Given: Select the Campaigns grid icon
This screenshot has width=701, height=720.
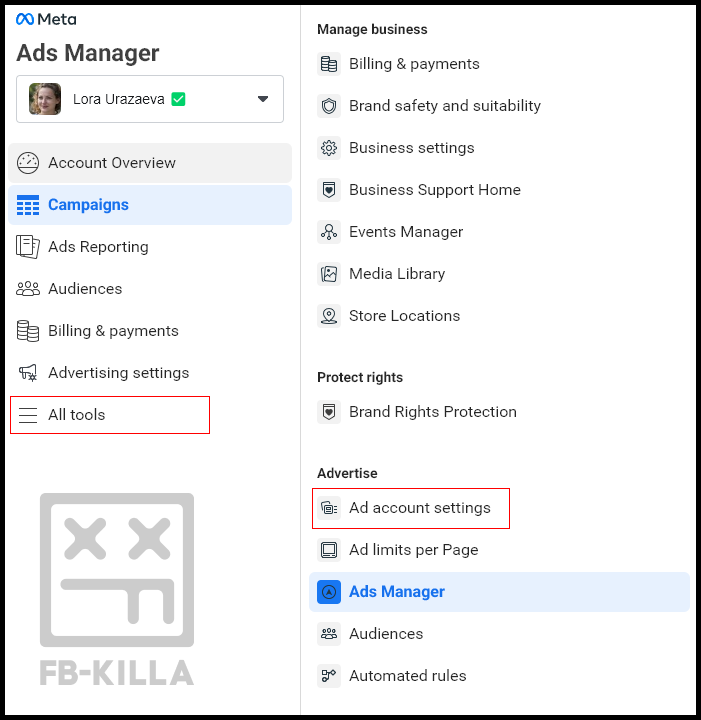Looking at the screenshot, I should pos(28,205).
